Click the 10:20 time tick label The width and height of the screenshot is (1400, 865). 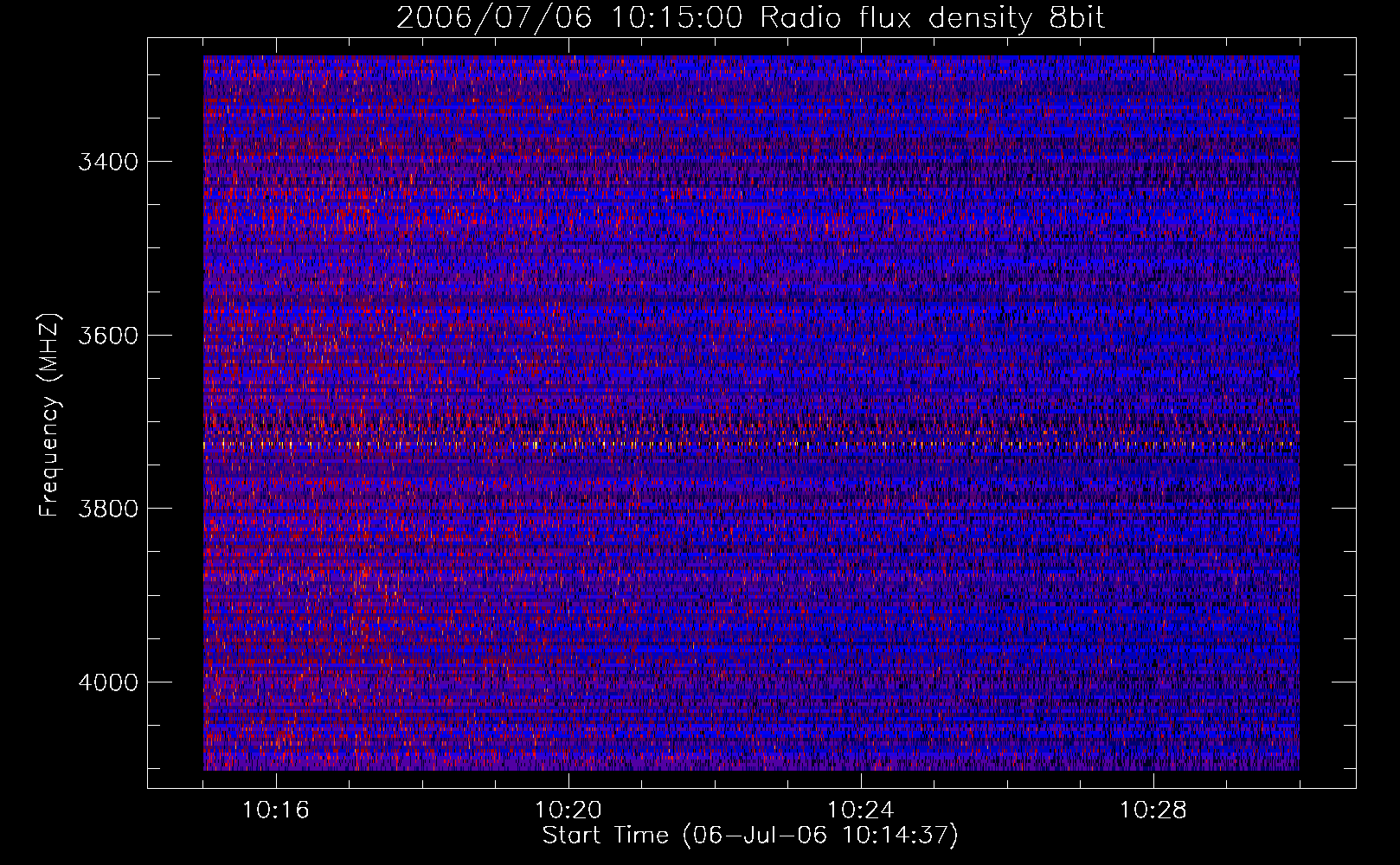(568, 811)
